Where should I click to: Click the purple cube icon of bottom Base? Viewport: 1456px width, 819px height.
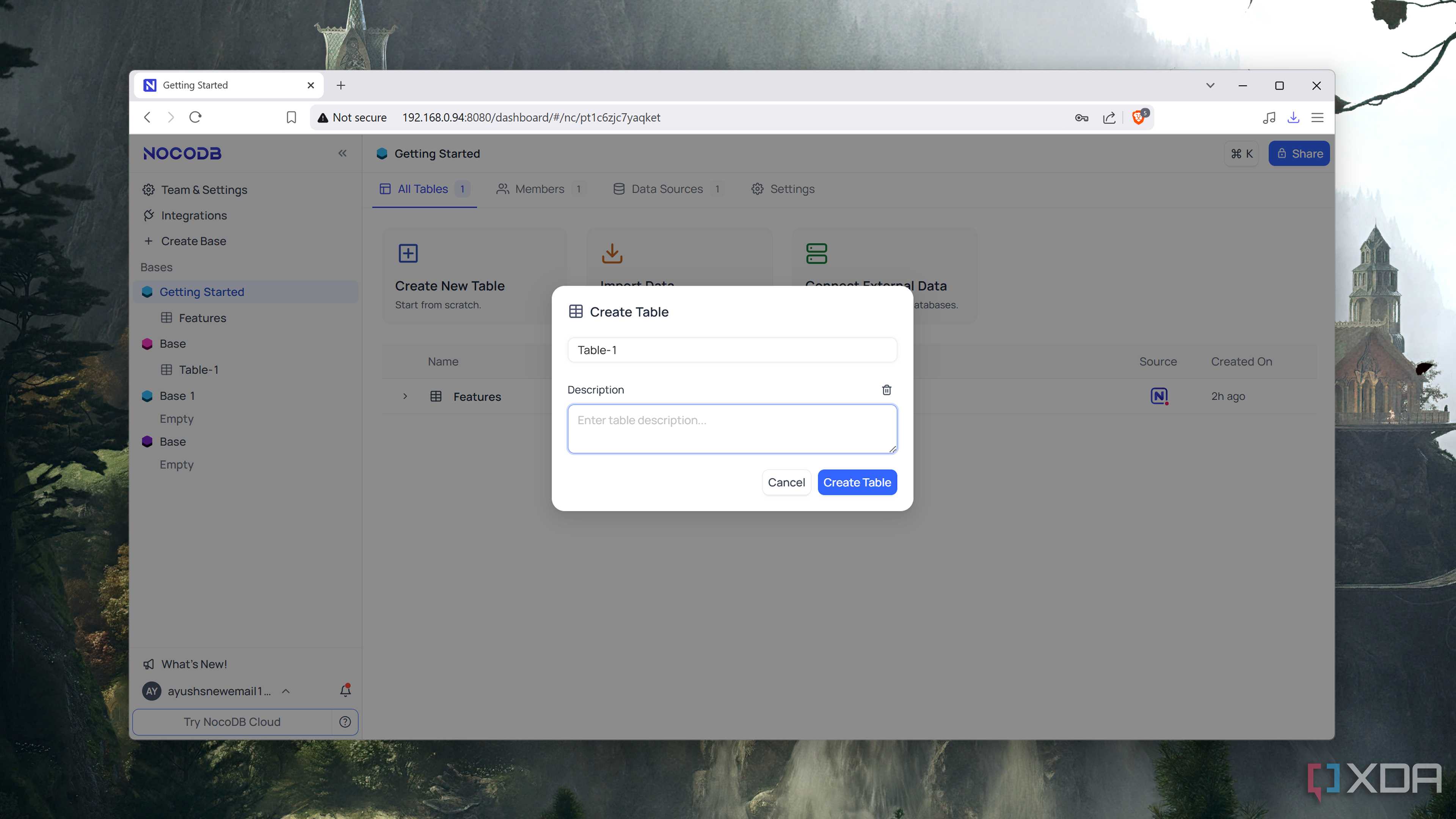pyautogui.click(x=147, y=441)
